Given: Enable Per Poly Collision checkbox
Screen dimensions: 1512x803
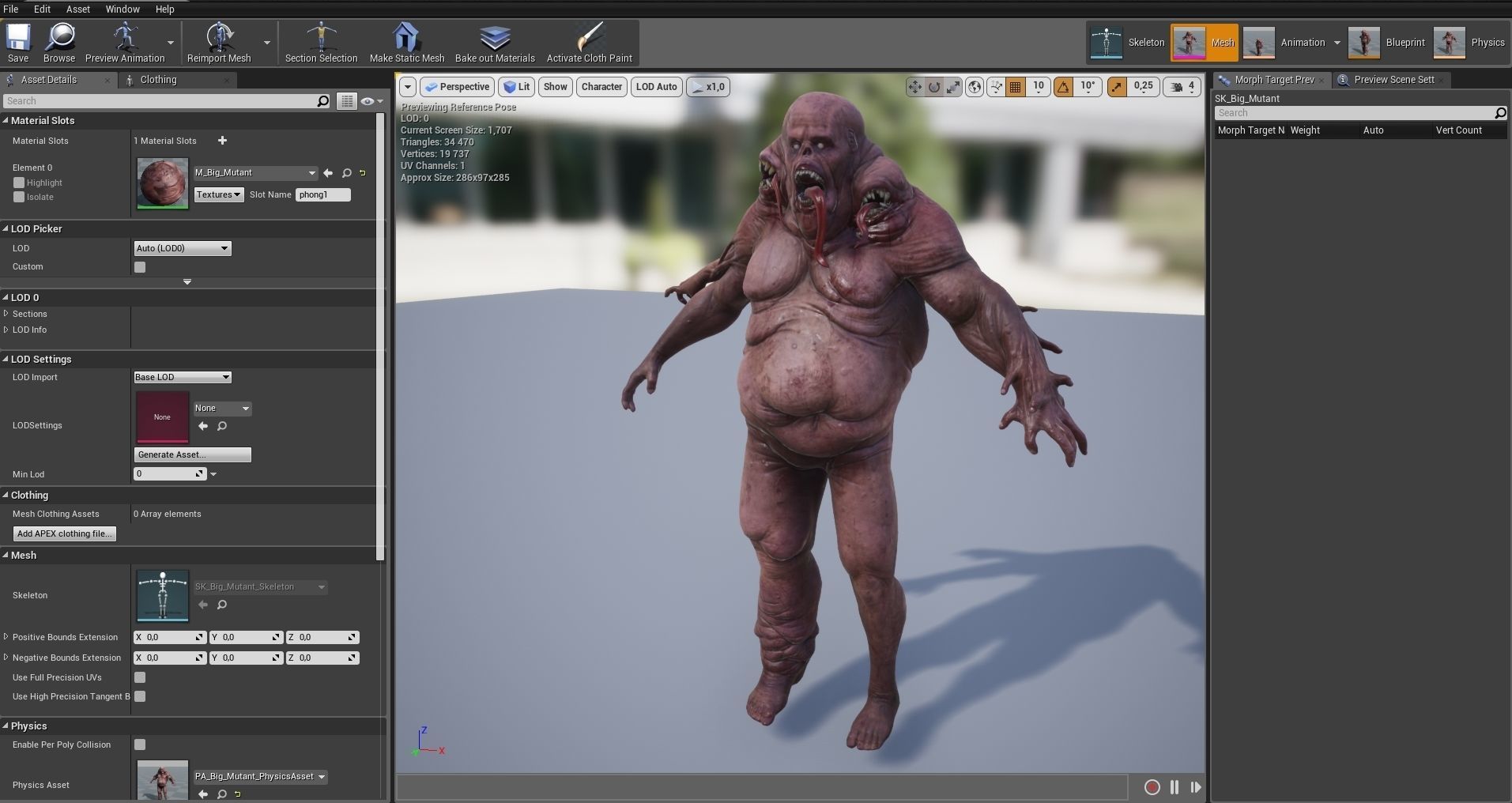Looking at the screenshot, I should click(x=140, y=745).
